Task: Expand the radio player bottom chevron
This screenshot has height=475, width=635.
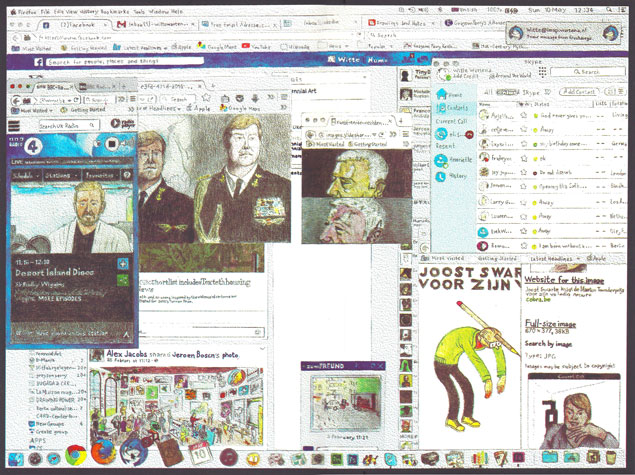Action: (126, 334)
